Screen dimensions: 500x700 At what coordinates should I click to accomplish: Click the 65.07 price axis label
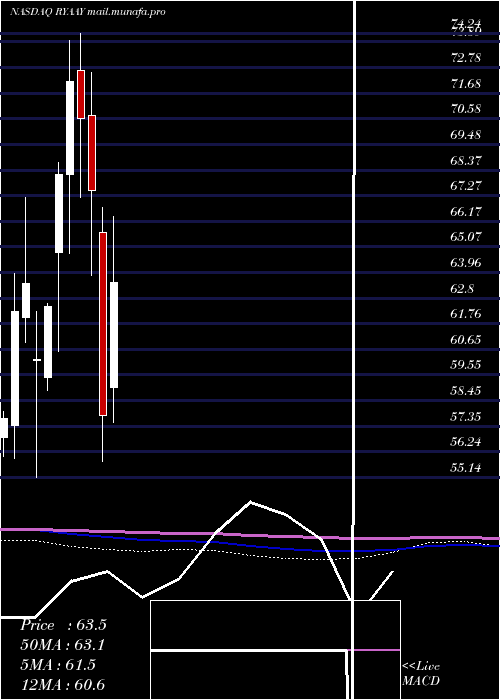tap(466, 237)
